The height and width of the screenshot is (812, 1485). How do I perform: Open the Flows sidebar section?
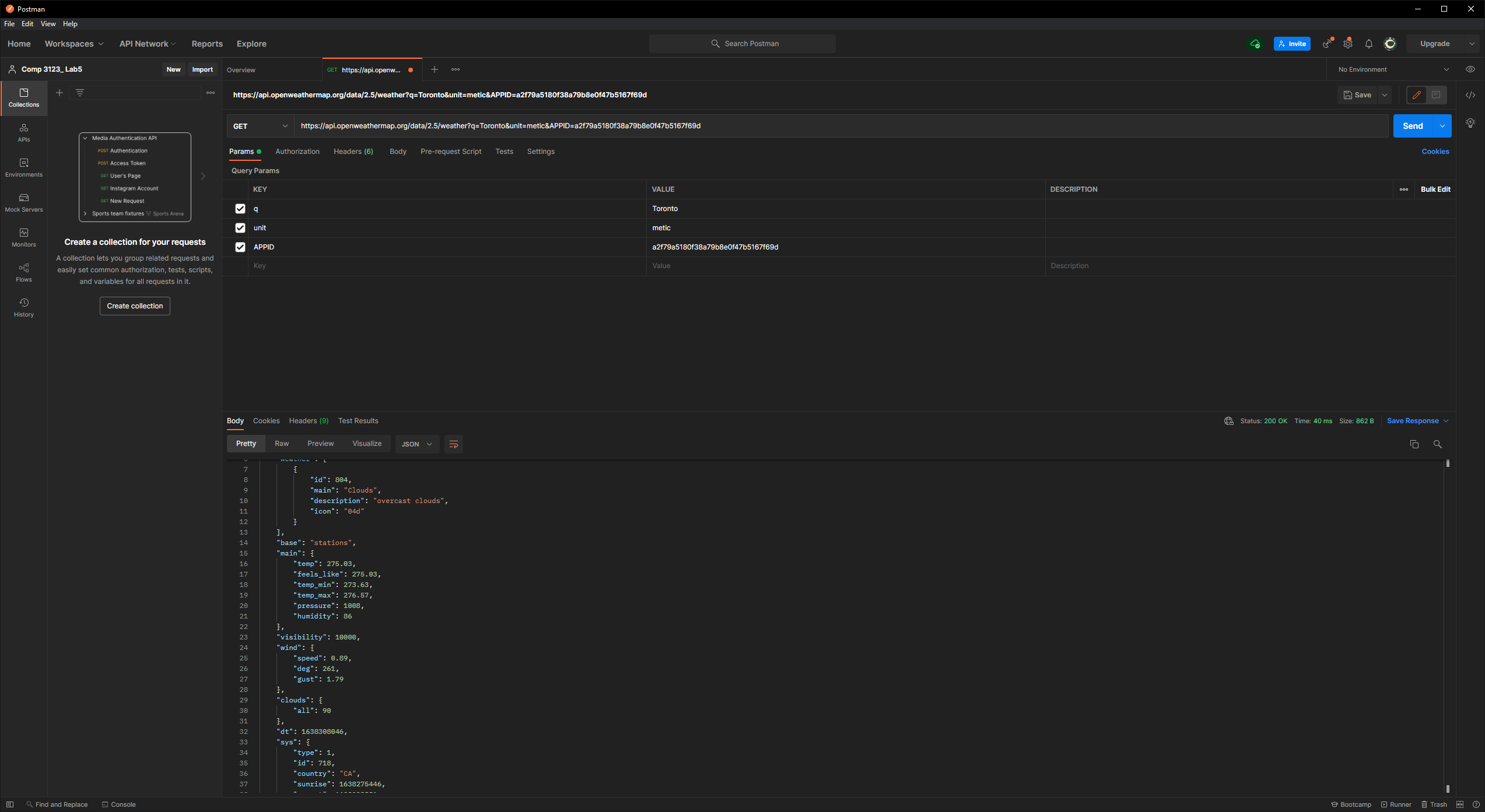(24, 273)
